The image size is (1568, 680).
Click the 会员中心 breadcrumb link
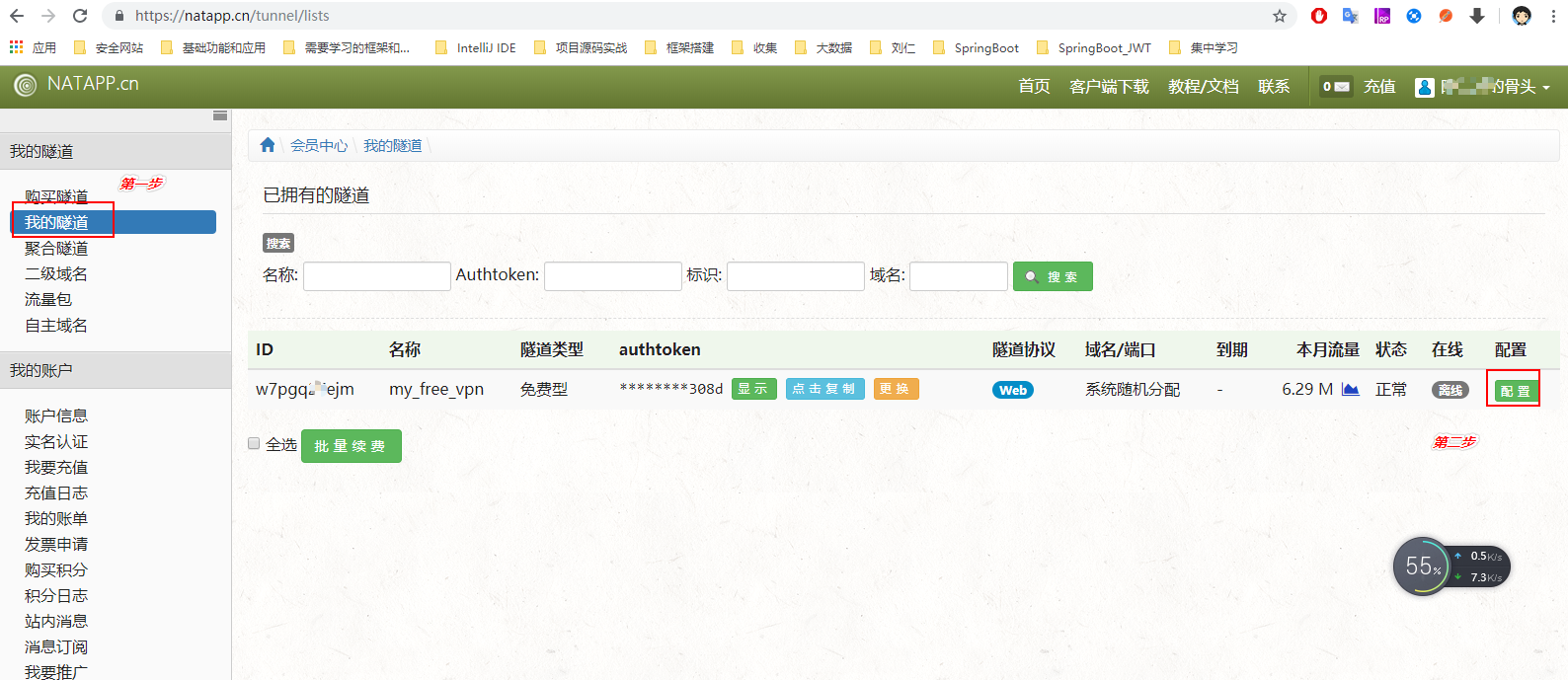tap(319, 145)
